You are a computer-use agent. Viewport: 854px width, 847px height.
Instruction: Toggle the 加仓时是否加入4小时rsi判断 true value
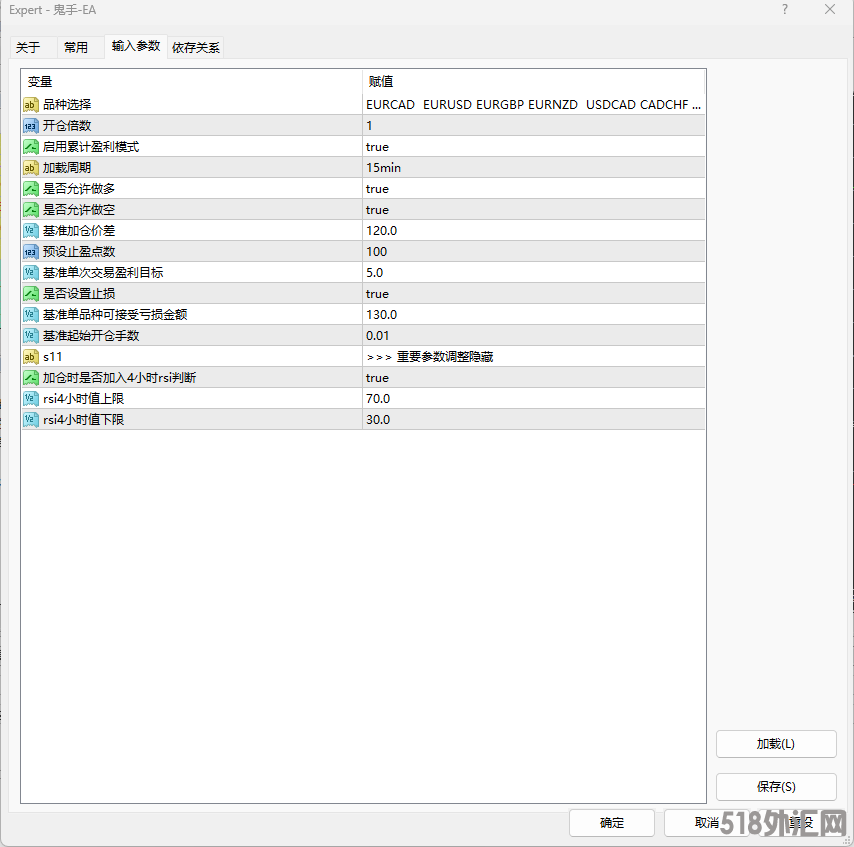click(x=534, y=377)
